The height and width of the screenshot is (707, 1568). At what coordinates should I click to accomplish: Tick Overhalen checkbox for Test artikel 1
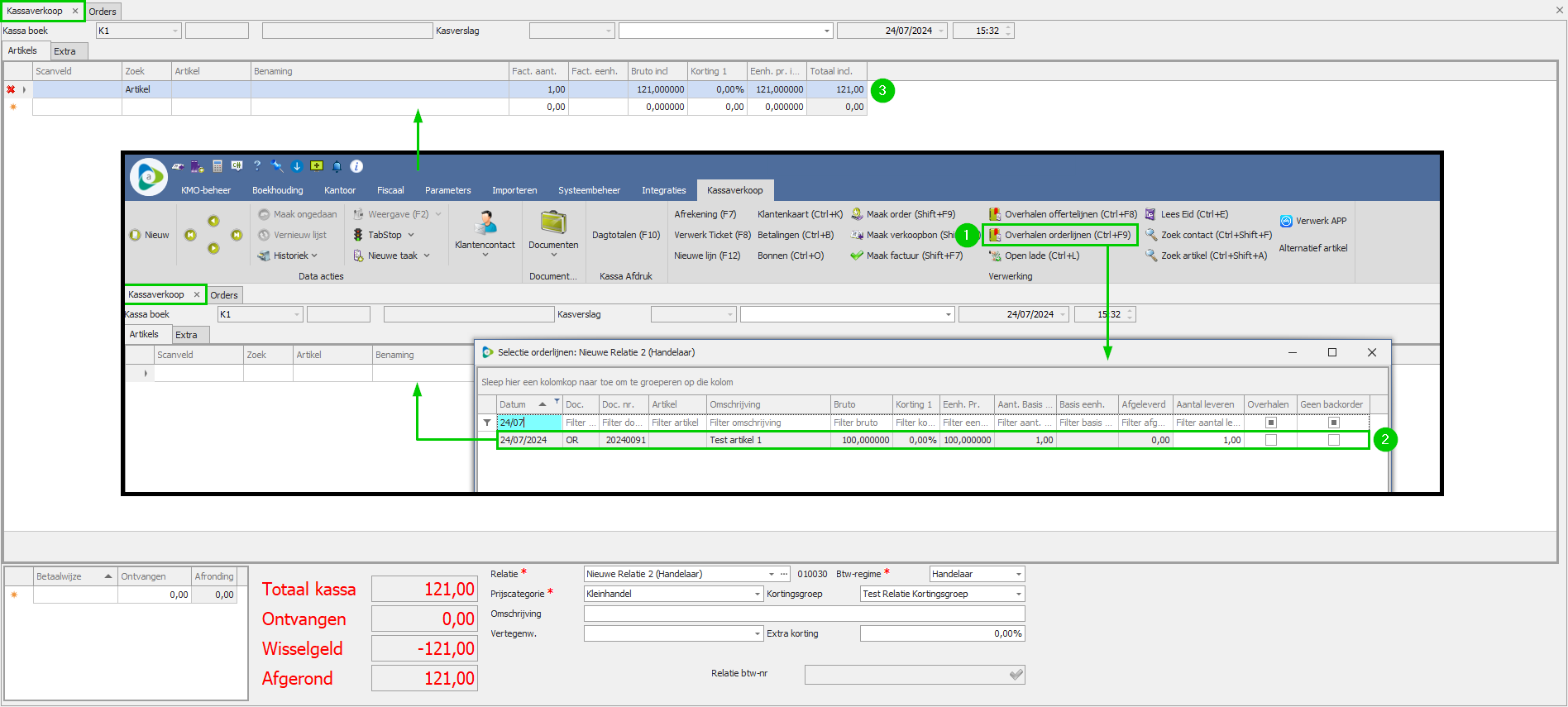tap(1271, 440)
